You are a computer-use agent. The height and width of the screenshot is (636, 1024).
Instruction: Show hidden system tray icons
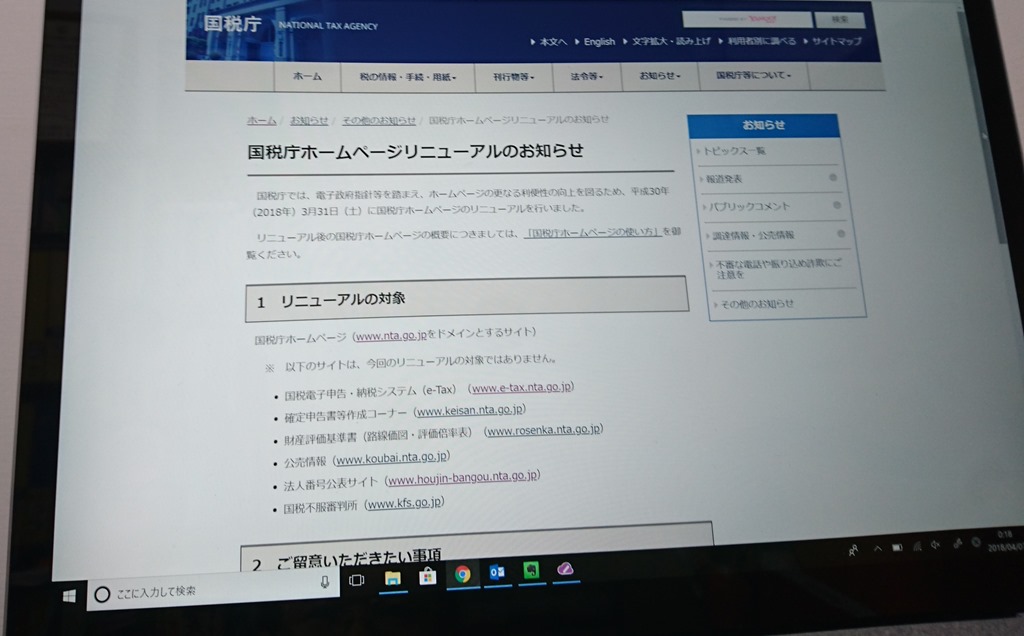(878, 549)
